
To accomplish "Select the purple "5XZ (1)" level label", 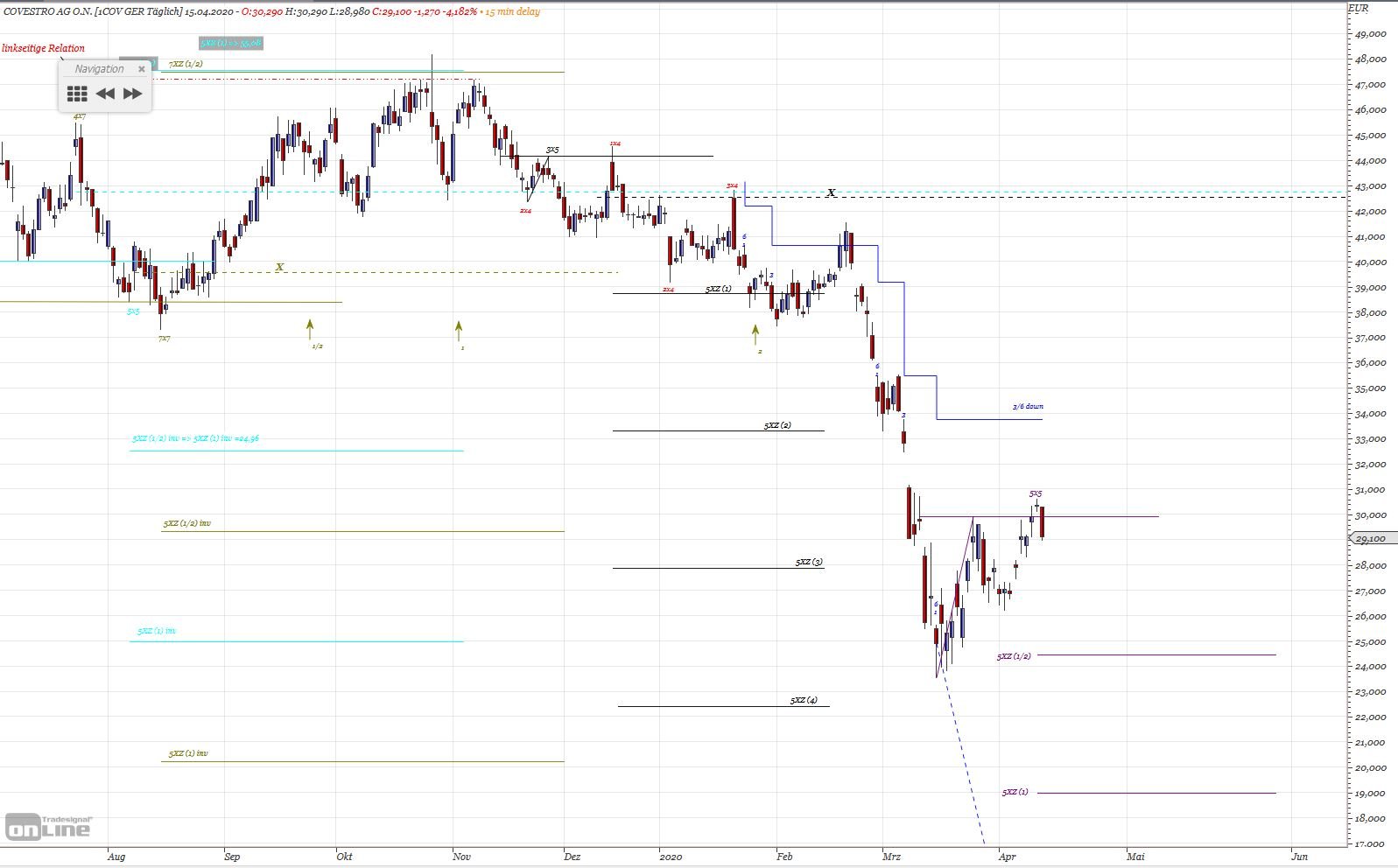I will (1015, 792).
